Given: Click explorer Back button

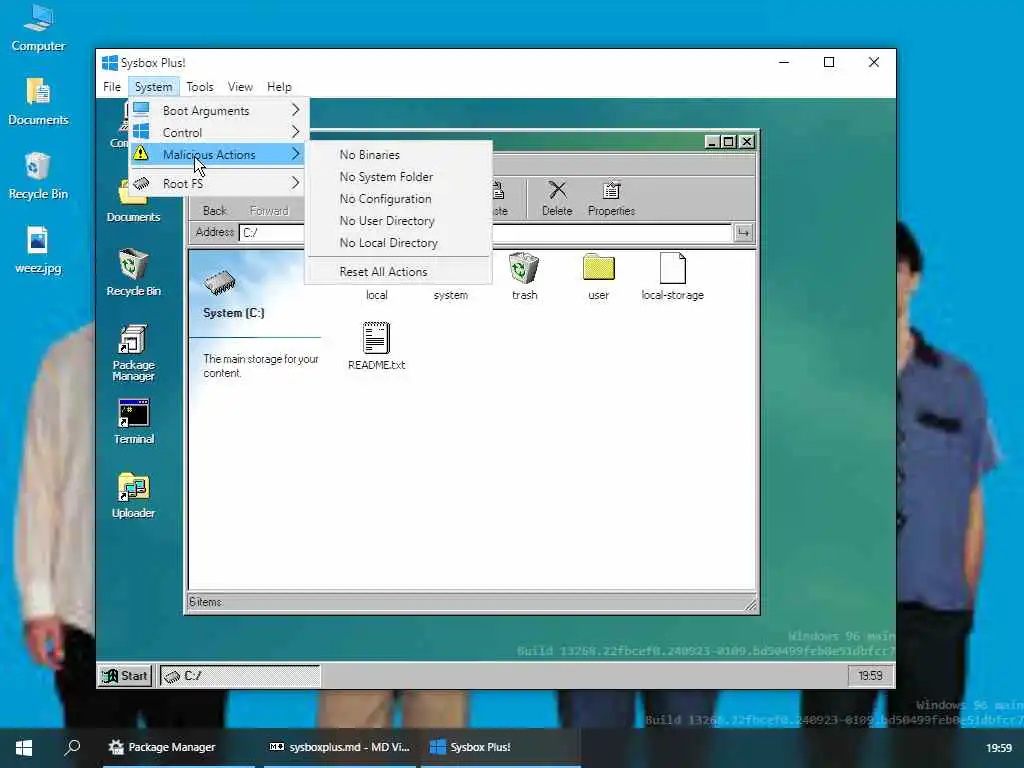Looking at the screenshot, I should coord(214,210).
